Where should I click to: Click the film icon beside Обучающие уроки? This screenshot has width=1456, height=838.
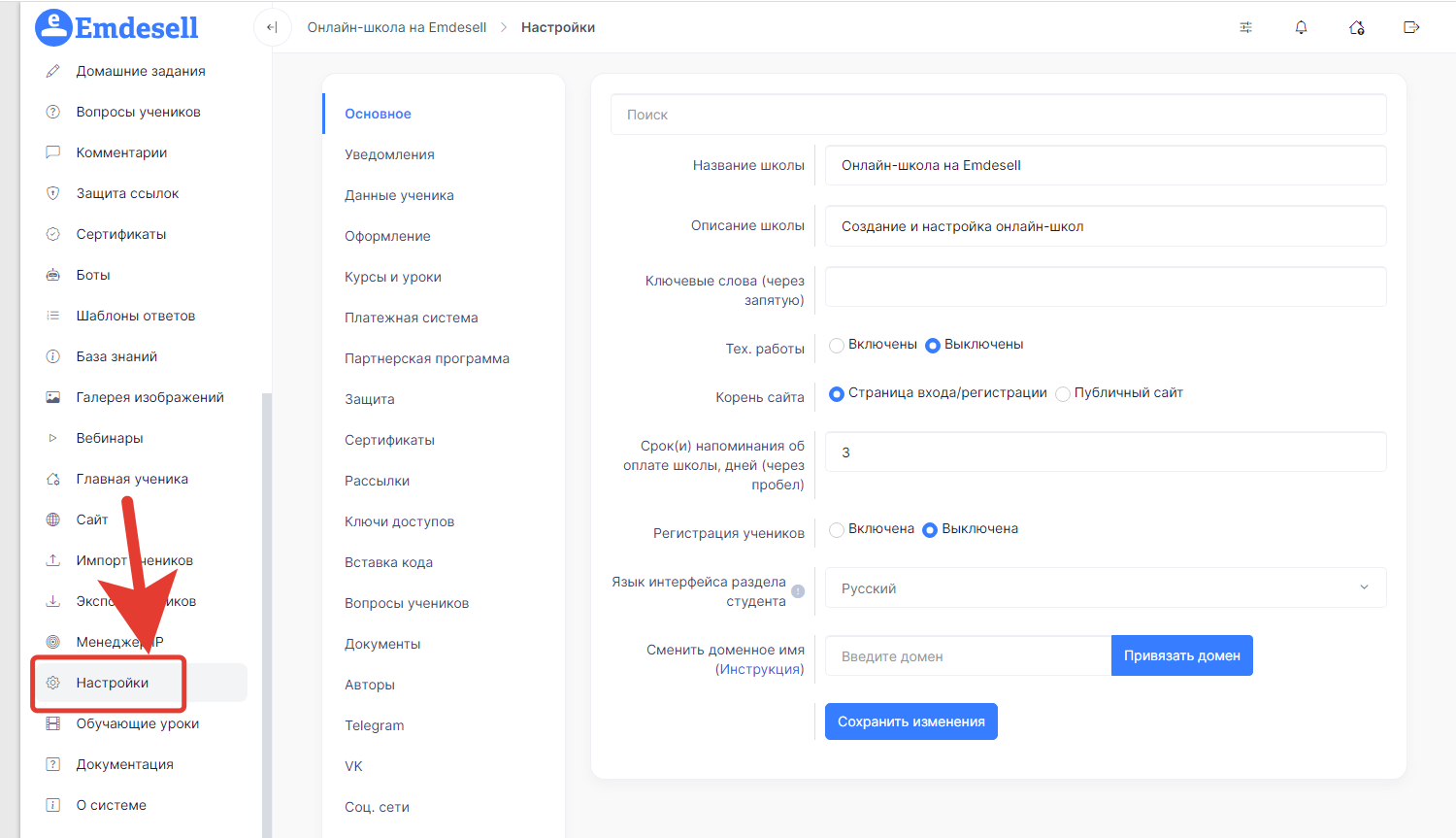tap(53, 723)
